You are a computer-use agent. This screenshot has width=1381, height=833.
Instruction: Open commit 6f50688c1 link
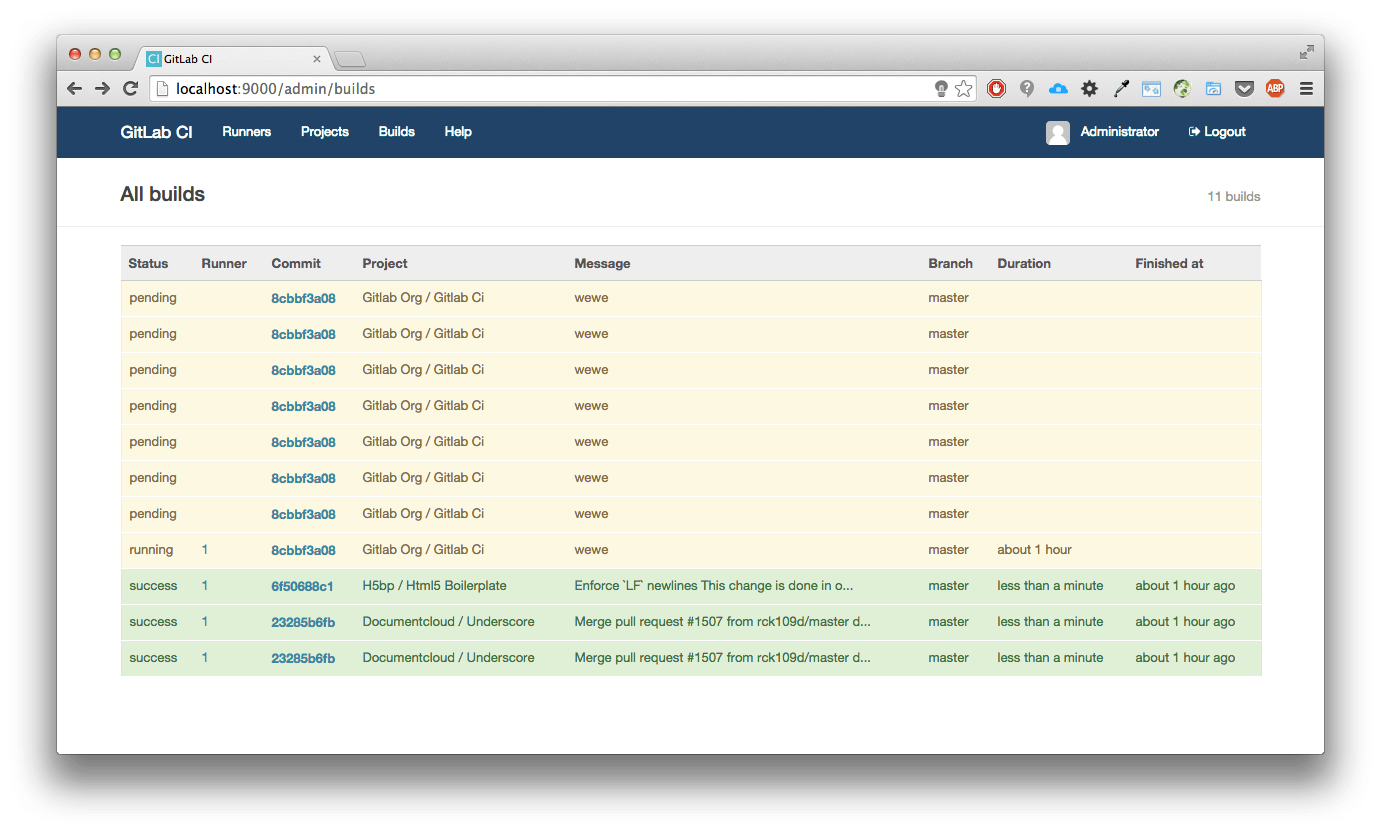tap(302, 586)
